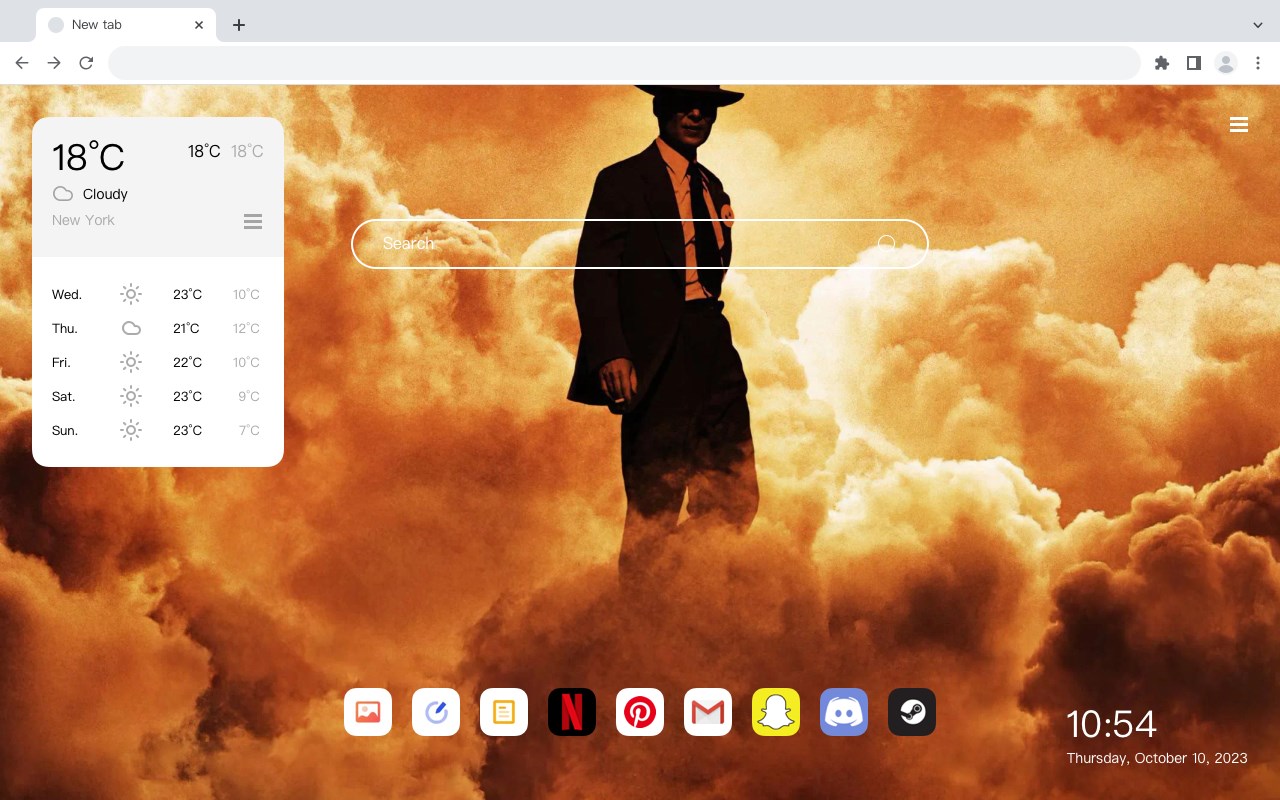Viewport: 1280px width, 800px height.
Task: Click the Sat. forecast day label
Action: pyautogui.click(x=64, y=396)
